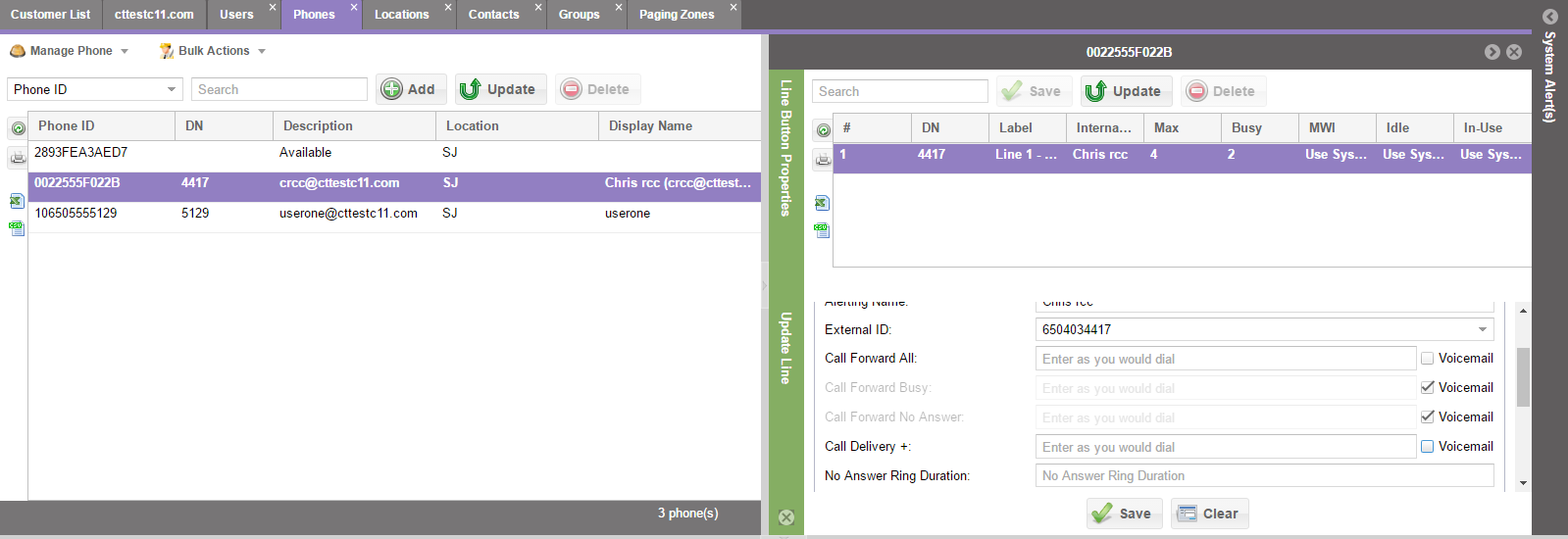
Task: Click the scroll up arrow in Update Line form
Action: pos(1523,311)
